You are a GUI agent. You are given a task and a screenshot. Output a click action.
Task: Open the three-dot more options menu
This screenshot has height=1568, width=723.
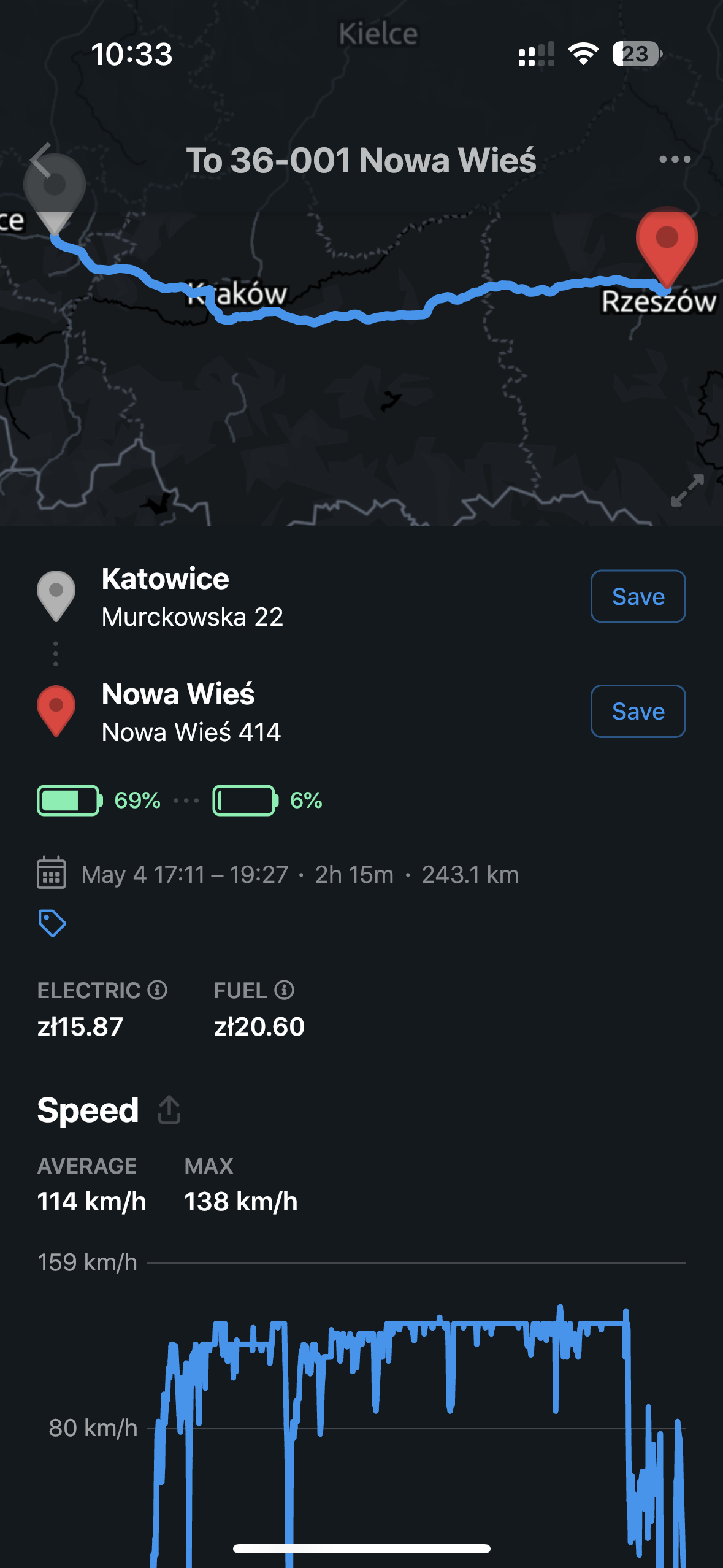click(x=675, y=159)
